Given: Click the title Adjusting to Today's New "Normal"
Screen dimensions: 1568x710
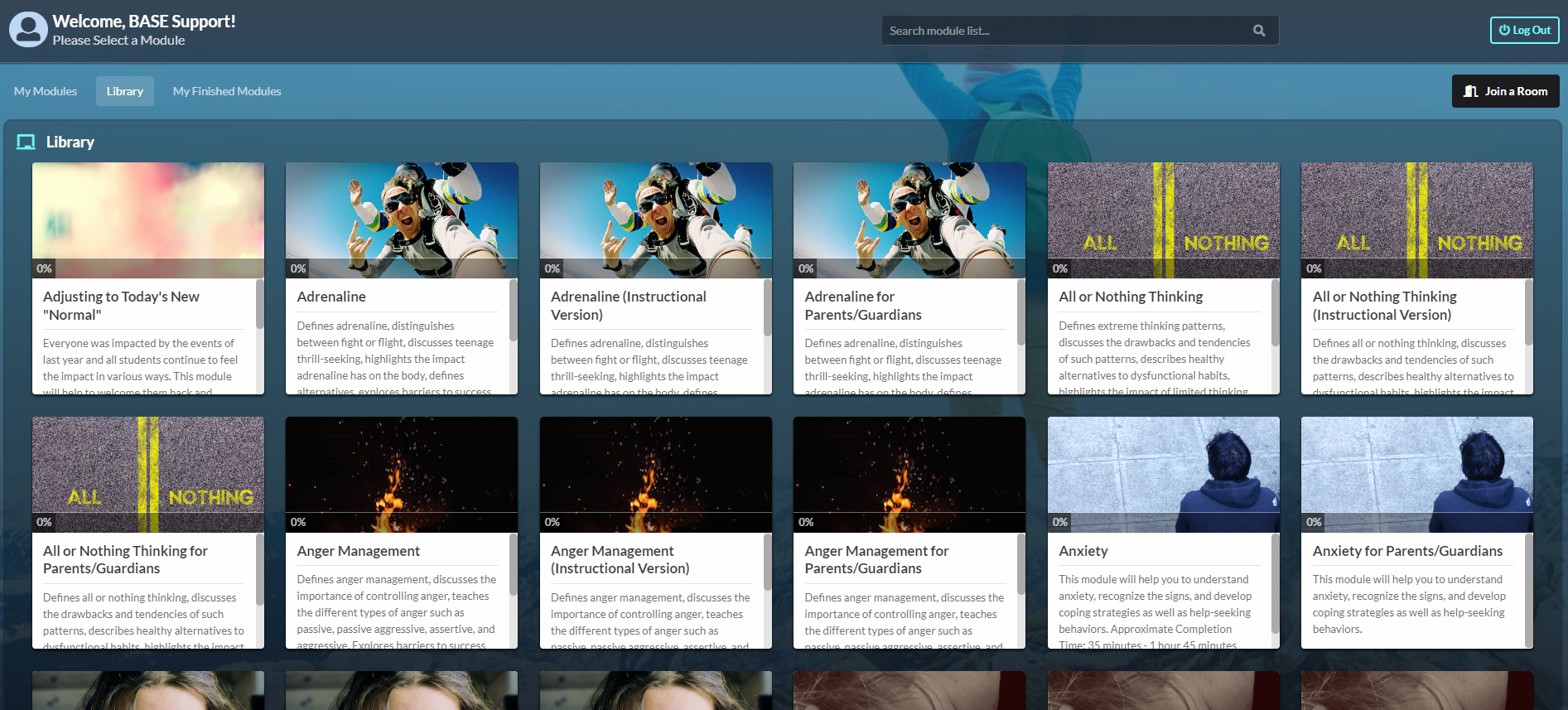Looking at the screenshot, I should 121,306.
